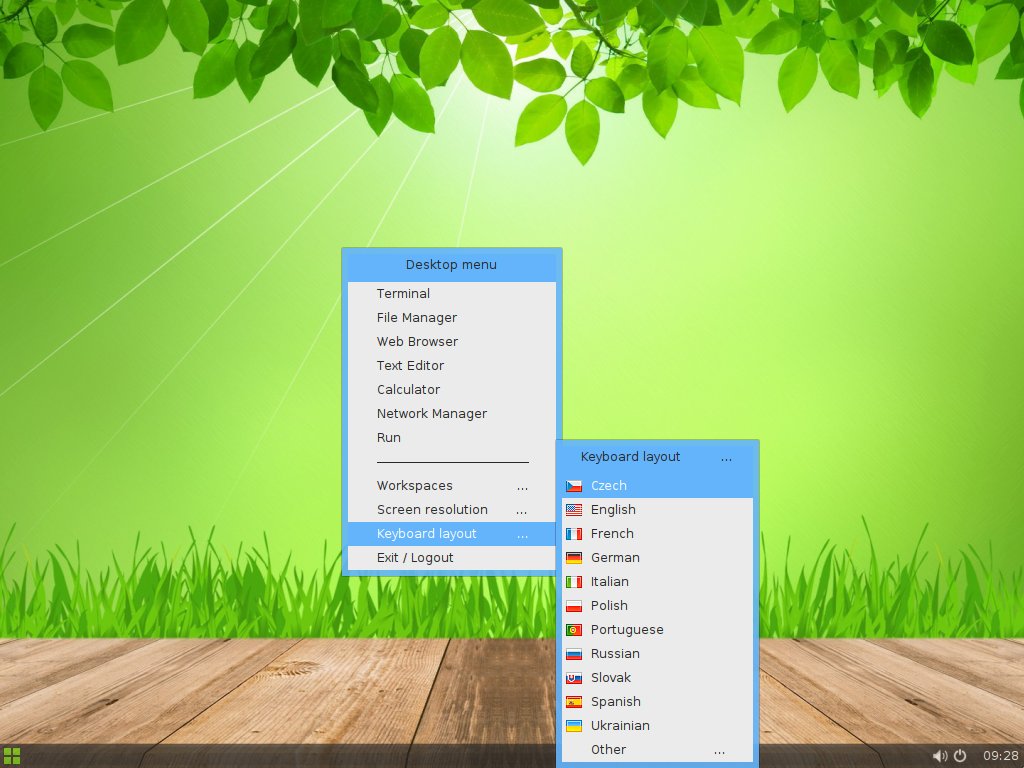Choose the Spanish flag icon
This screenshot has height=768, width=1024.
coord(574,702)
